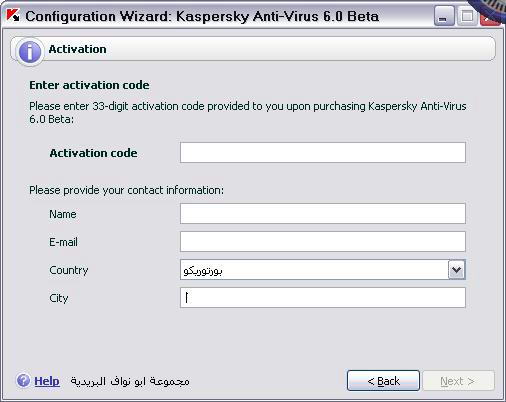Go back with the < Back button
The width and height of the screenshot is (506, 402).
(x=383, y=380)
